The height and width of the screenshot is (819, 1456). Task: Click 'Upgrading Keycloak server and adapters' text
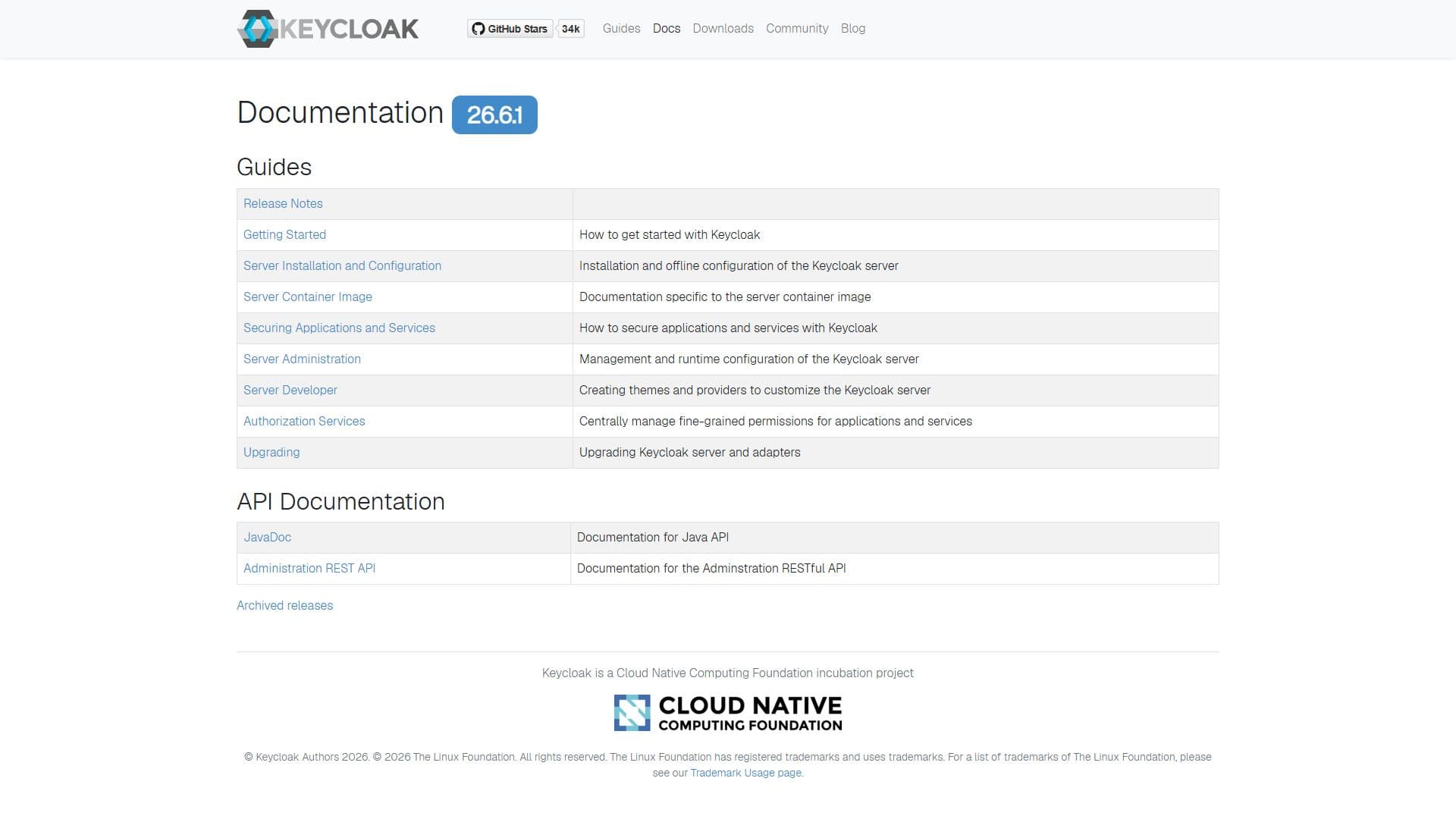689,452
